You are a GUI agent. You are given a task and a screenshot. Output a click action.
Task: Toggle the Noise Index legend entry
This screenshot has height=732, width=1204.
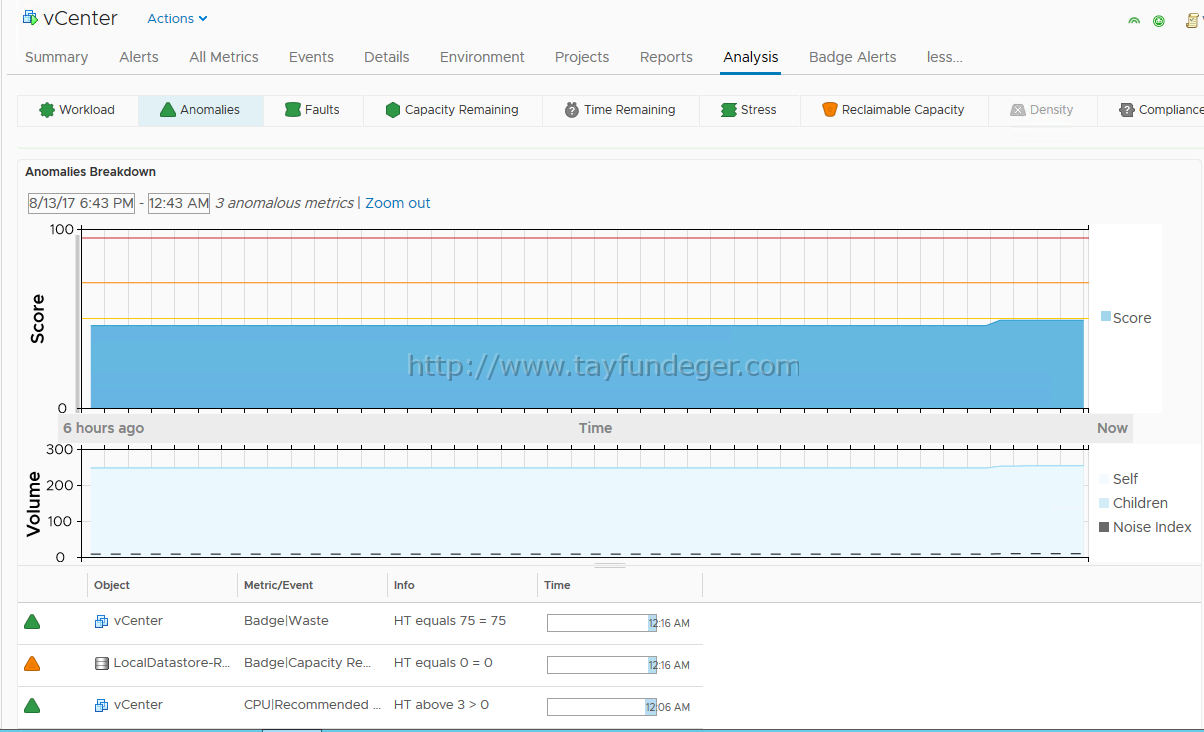coord(1145,527)
